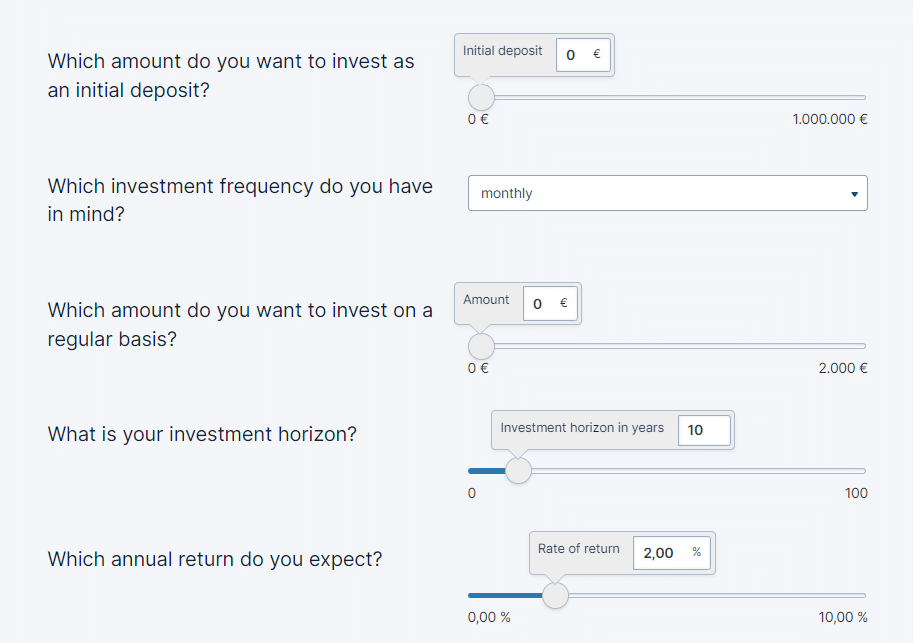
Task: Click the regular amount slider handle
Action: point(481,346)
